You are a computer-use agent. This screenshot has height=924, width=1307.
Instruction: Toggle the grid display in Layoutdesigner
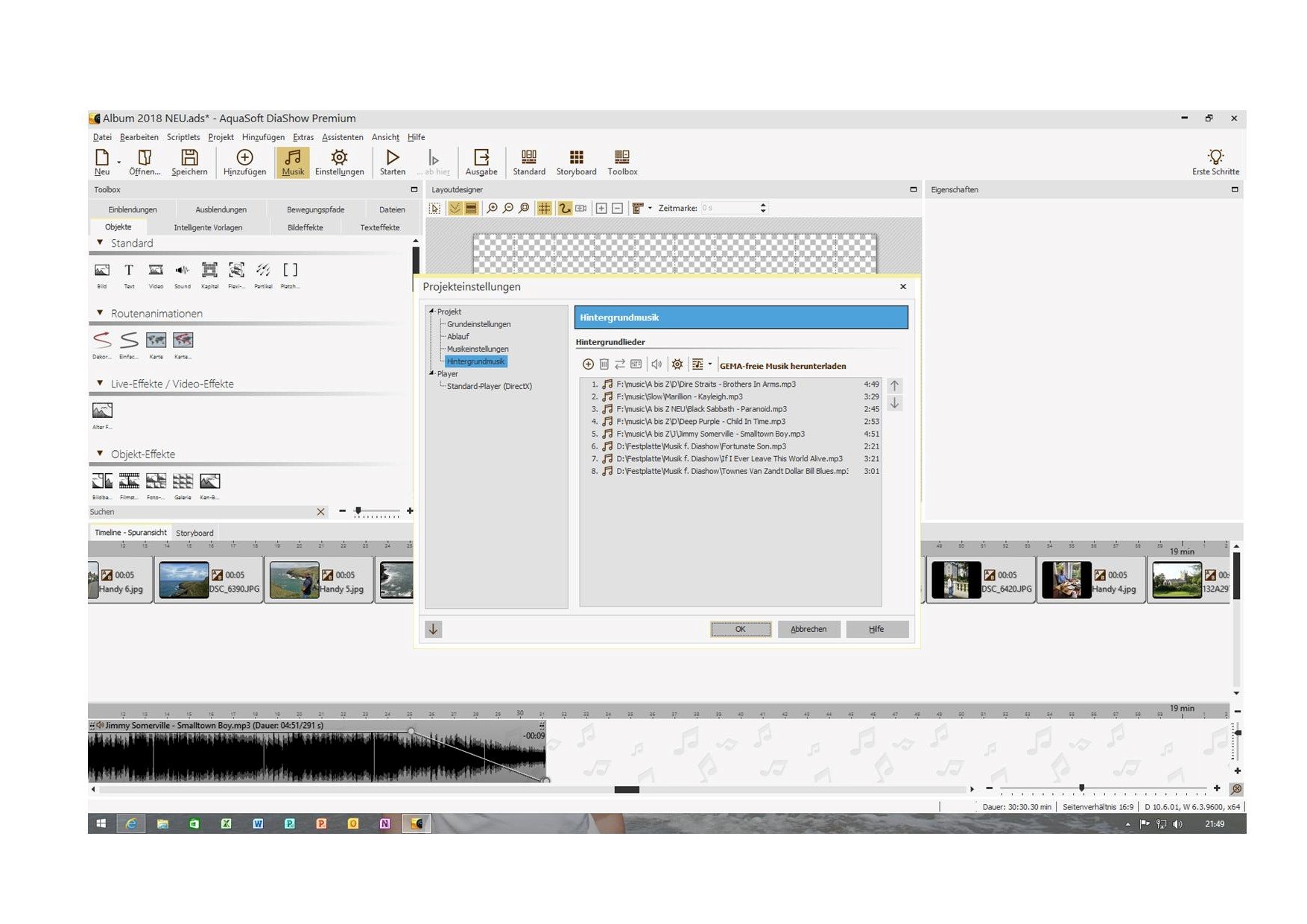click(545, 209)
